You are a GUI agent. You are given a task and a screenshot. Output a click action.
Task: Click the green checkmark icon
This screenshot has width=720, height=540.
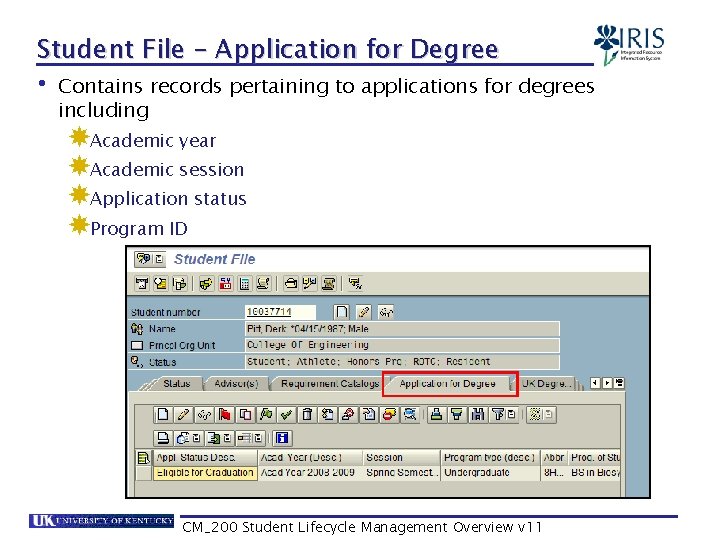click(x=287, y=415)
